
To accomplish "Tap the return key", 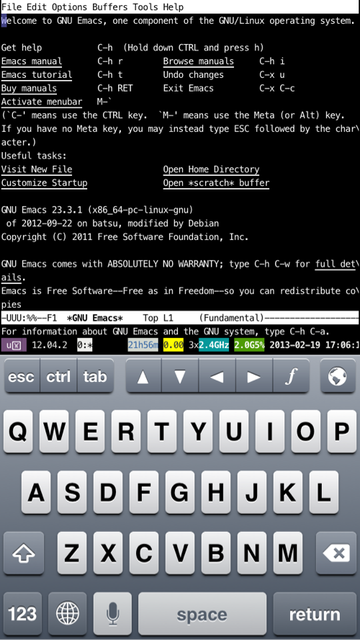I will [x=314, y=613].
